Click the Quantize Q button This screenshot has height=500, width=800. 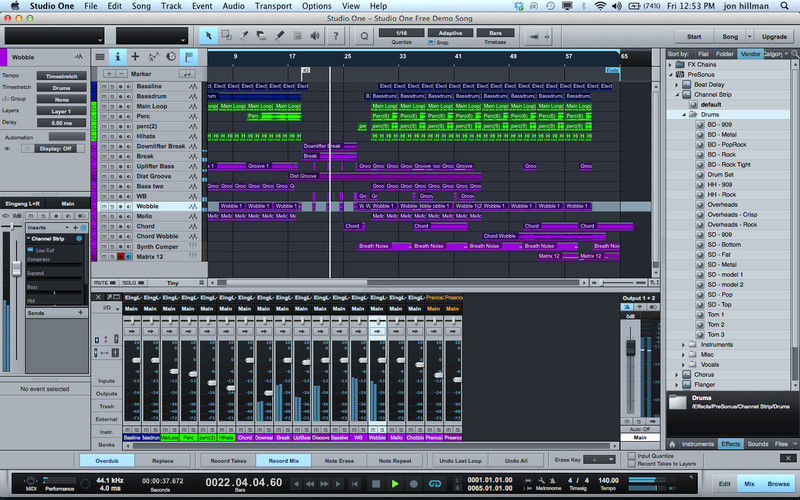point(364,36)
